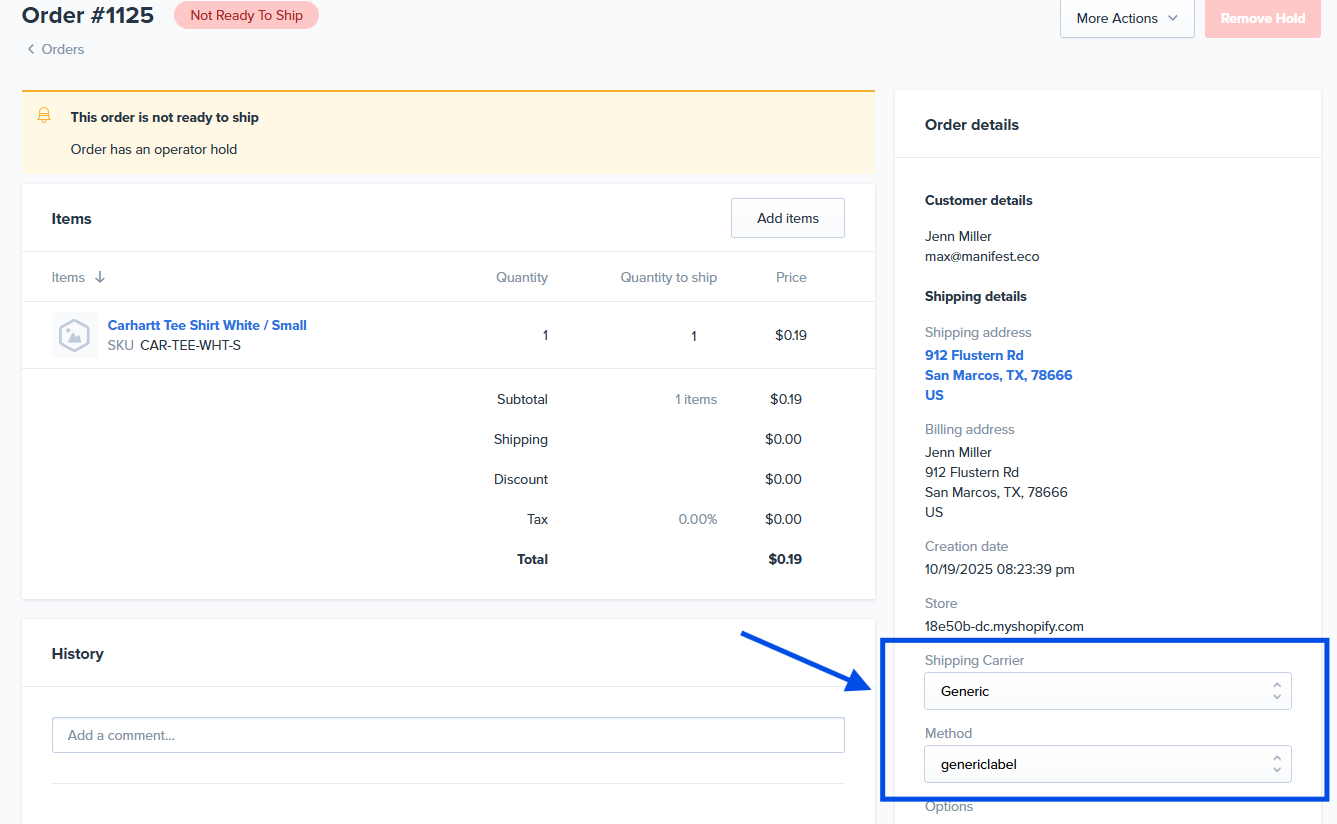The image size is (1337, 824).
Task: Click the store name 18e50b-dc.myshopify.com
Action: [1004, 626]
